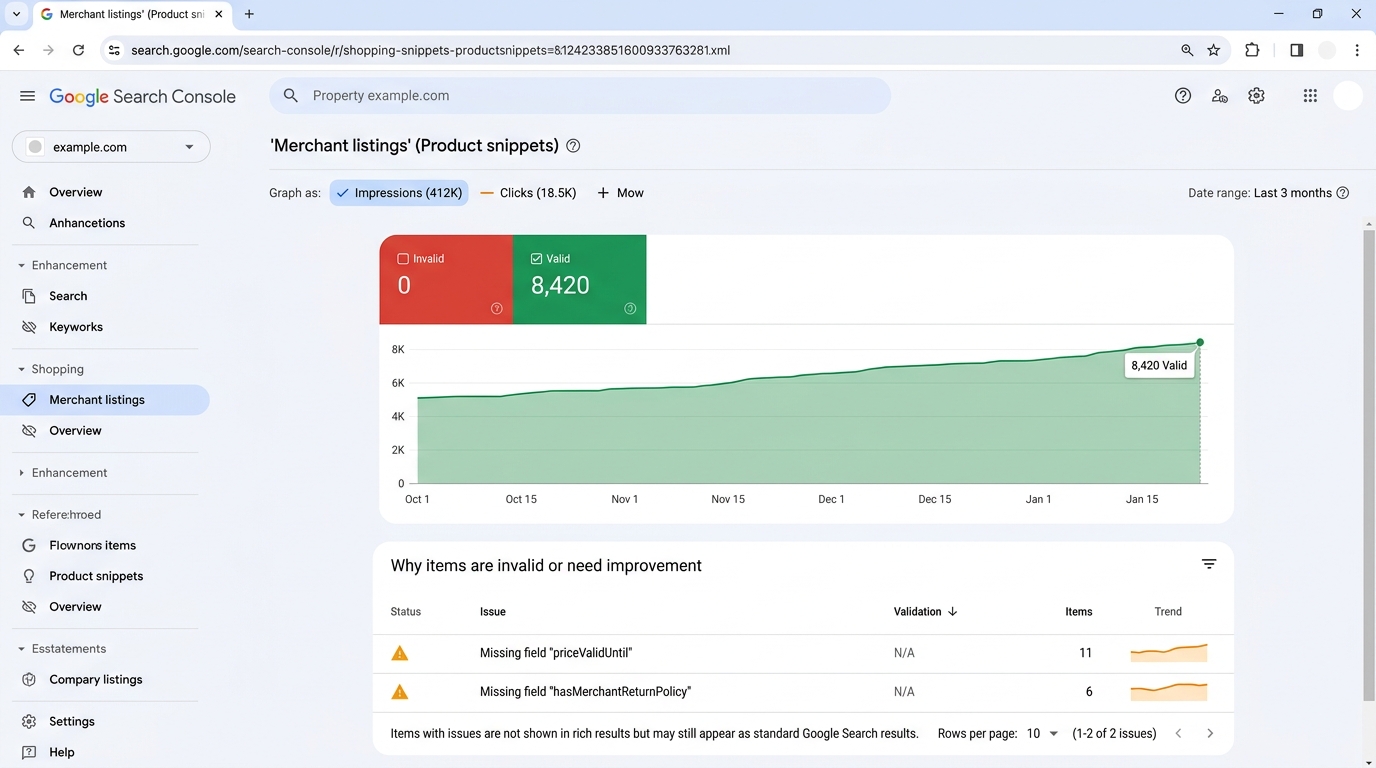Image resolution: width=1376 pixels, height=768 pixels.
Task: Click the help icon in the Invalid card
Action: (x=497, y=309)
